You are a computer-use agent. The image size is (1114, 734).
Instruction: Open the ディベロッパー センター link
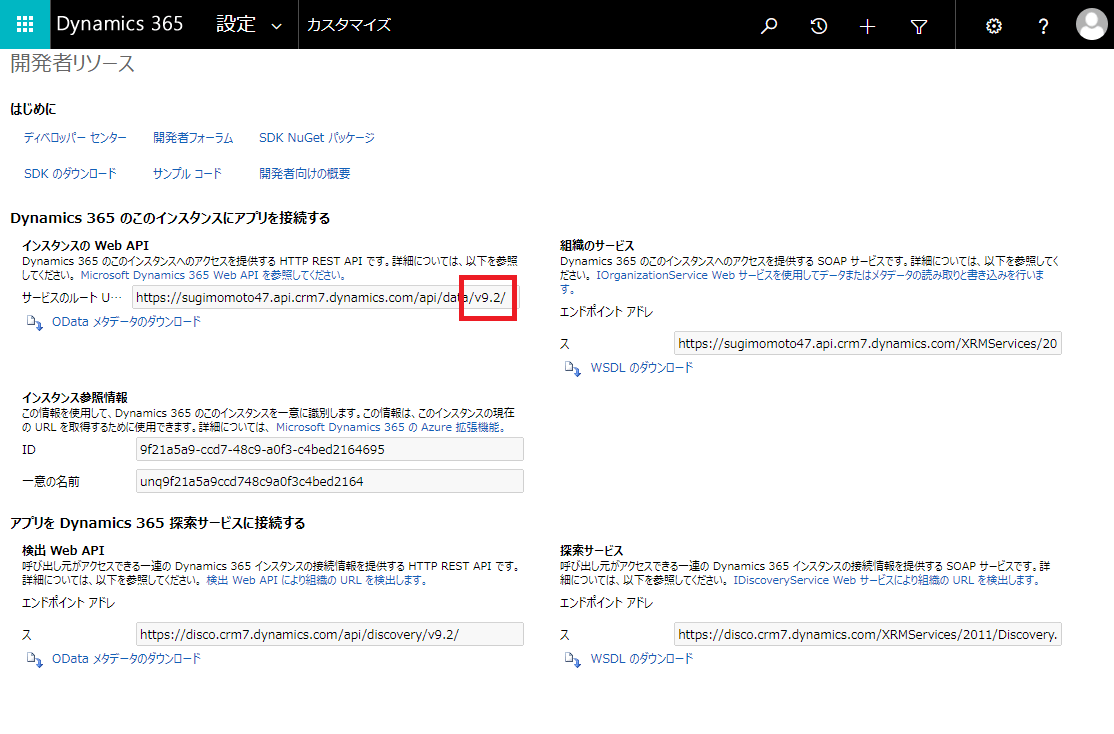(75, 138)
